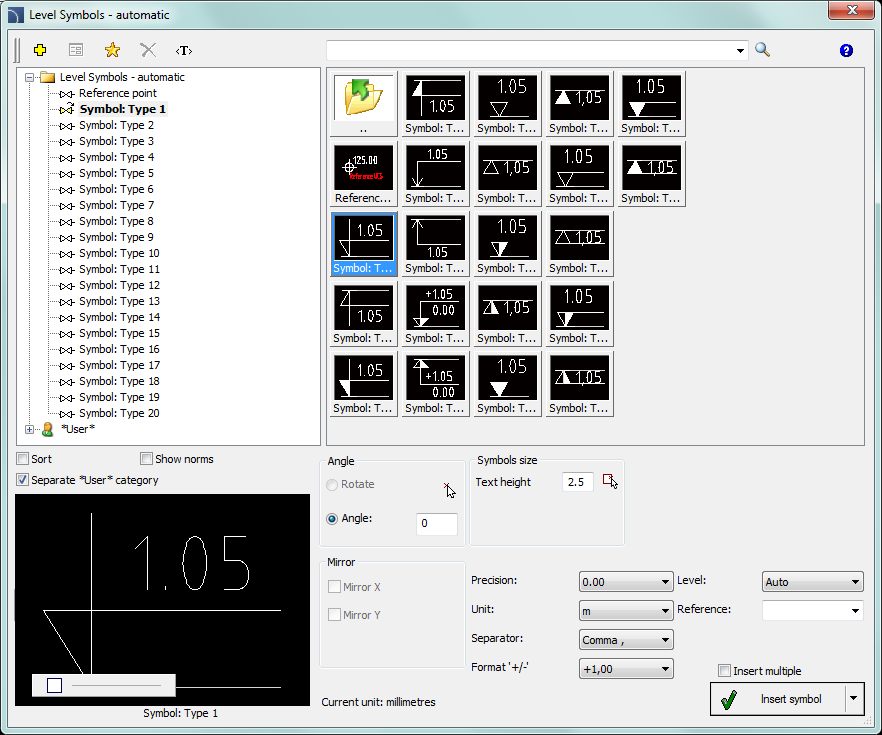Click the Insert symbol button

(776, 699)
